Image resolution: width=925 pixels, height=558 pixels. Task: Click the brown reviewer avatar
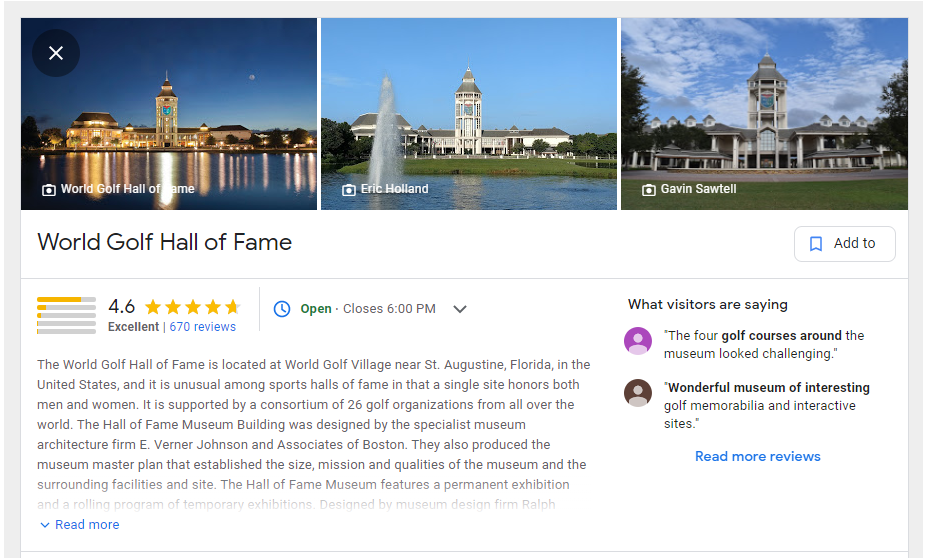pos(638,393)
